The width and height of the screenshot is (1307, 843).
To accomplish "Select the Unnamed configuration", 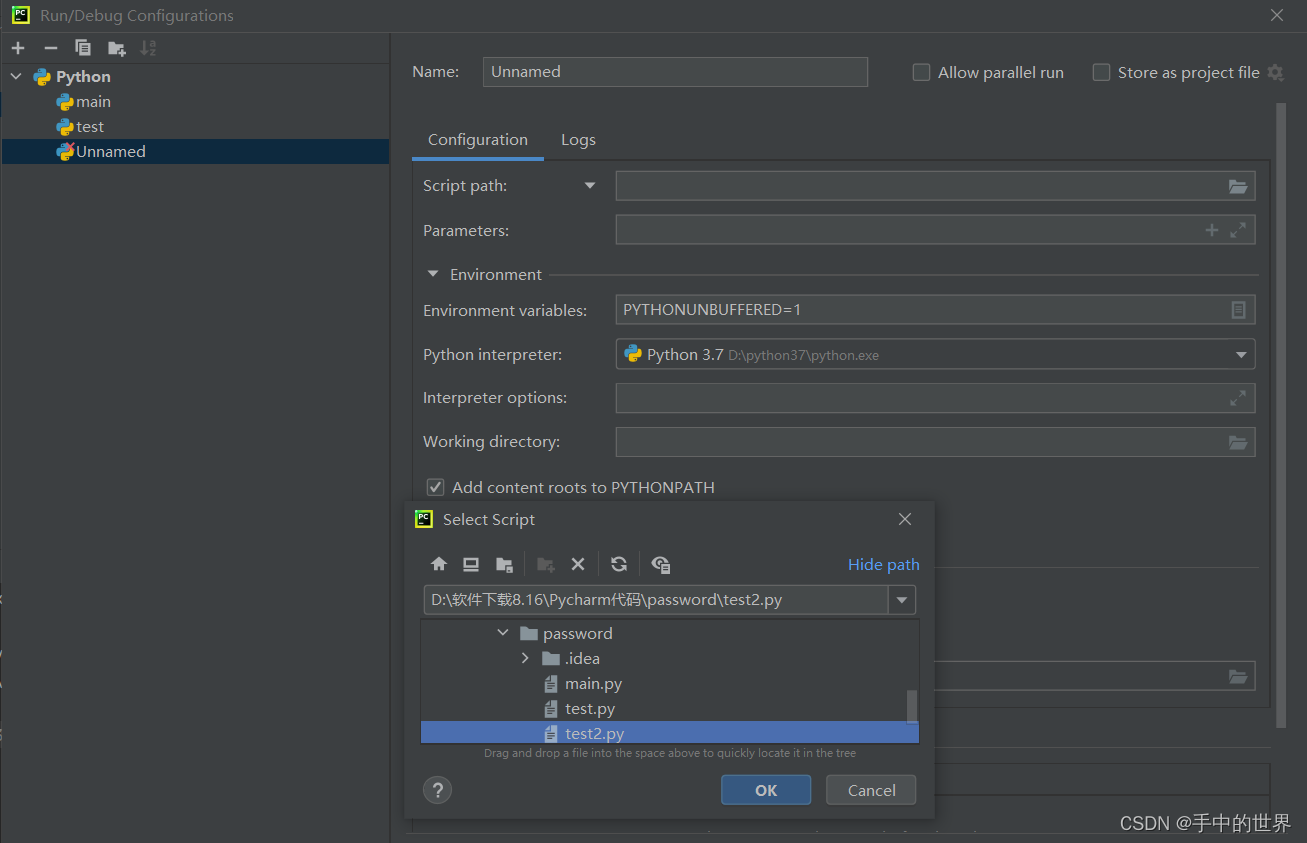I will 195,152.
